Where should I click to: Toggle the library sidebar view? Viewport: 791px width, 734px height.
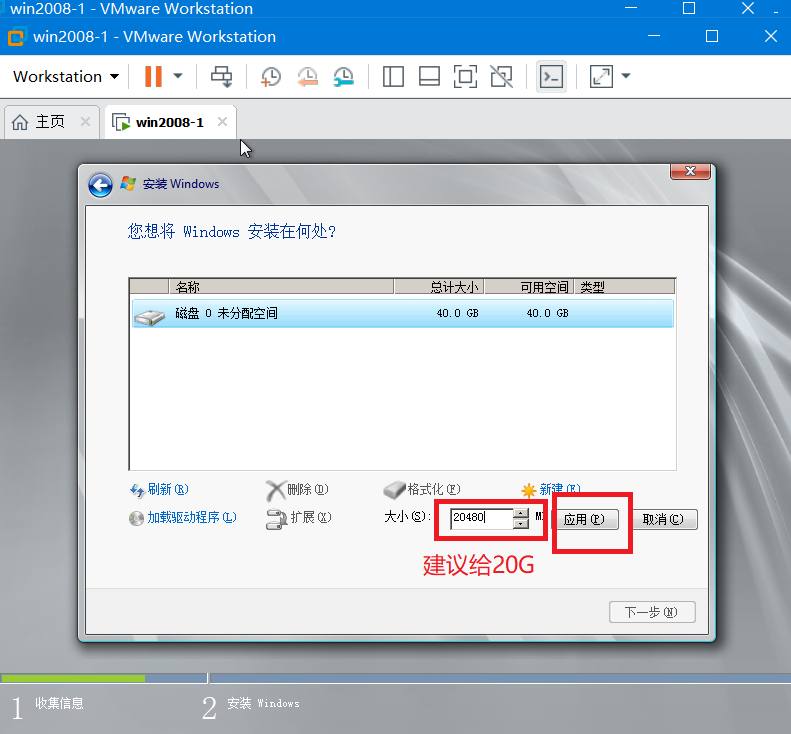pos(393,77)
